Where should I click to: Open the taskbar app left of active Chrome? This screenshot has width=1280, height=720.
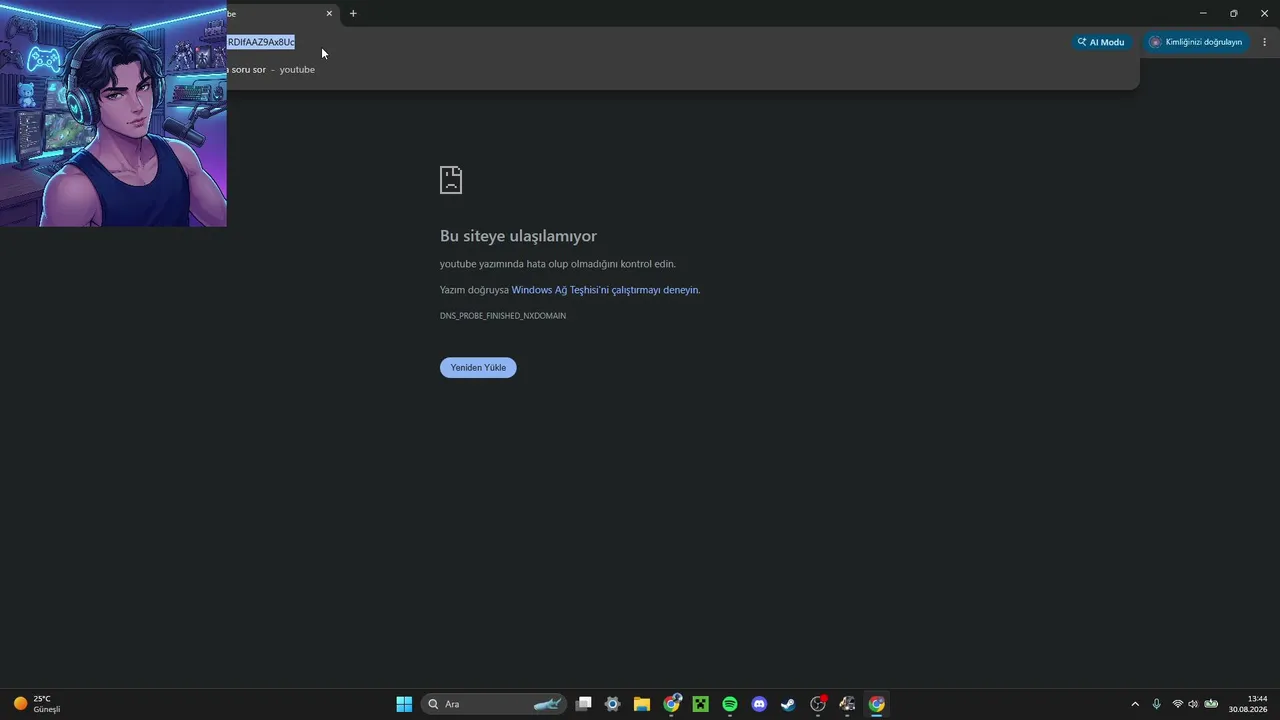coord(847,704)
